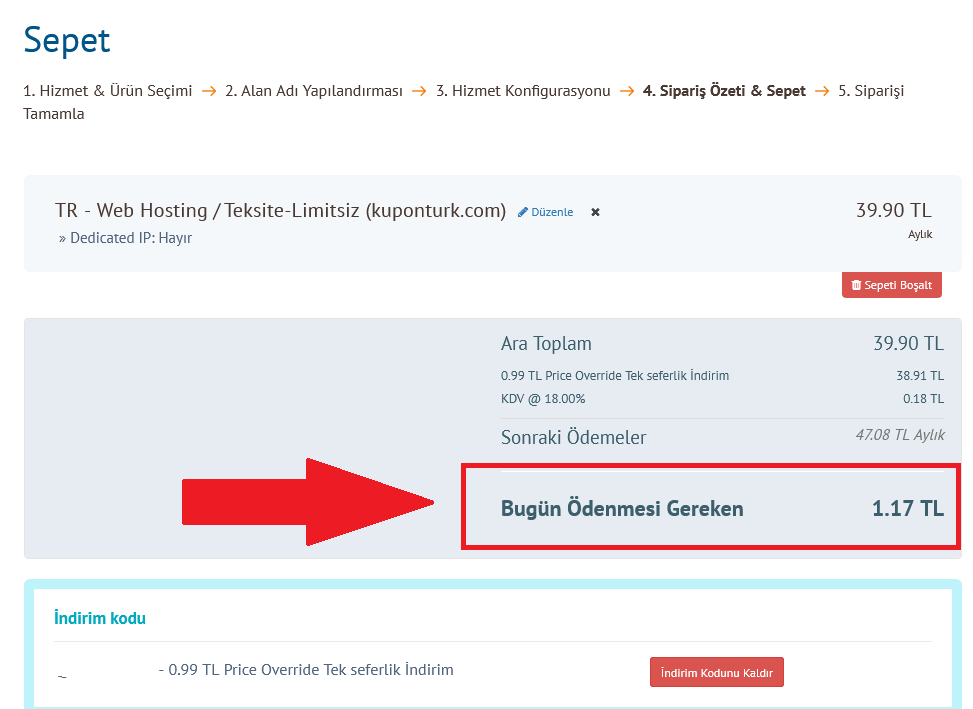Remove the kuponturk.com hosting item with the x icon
The width and height of the screenshot is (973, 709).
pyautogui.click(x=595, y=212)
